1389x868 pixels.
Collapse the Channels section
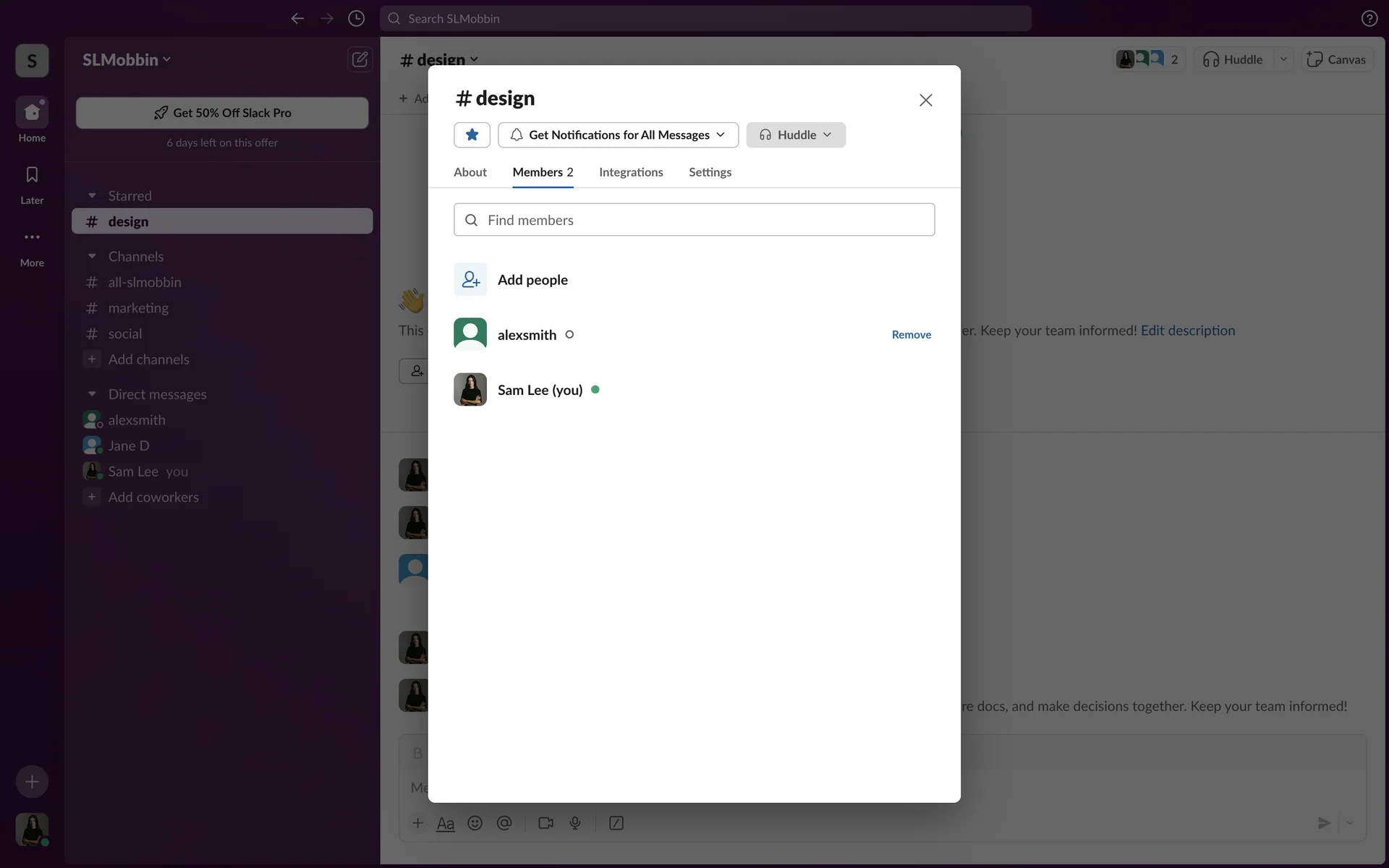click(x=92, y=257)
